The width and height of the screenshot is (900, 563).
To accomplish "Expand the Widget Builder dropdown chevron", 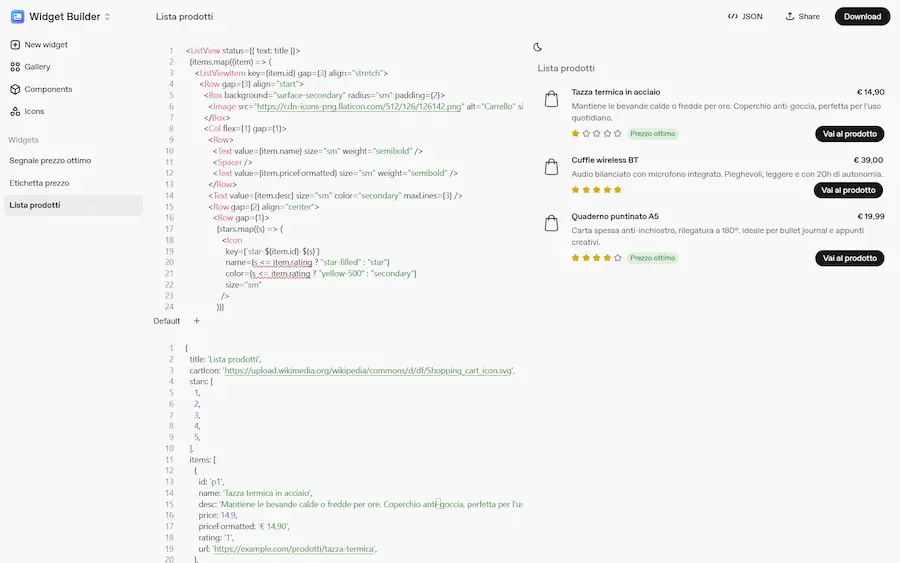I will pyautogui.click(x=107, y=17).
